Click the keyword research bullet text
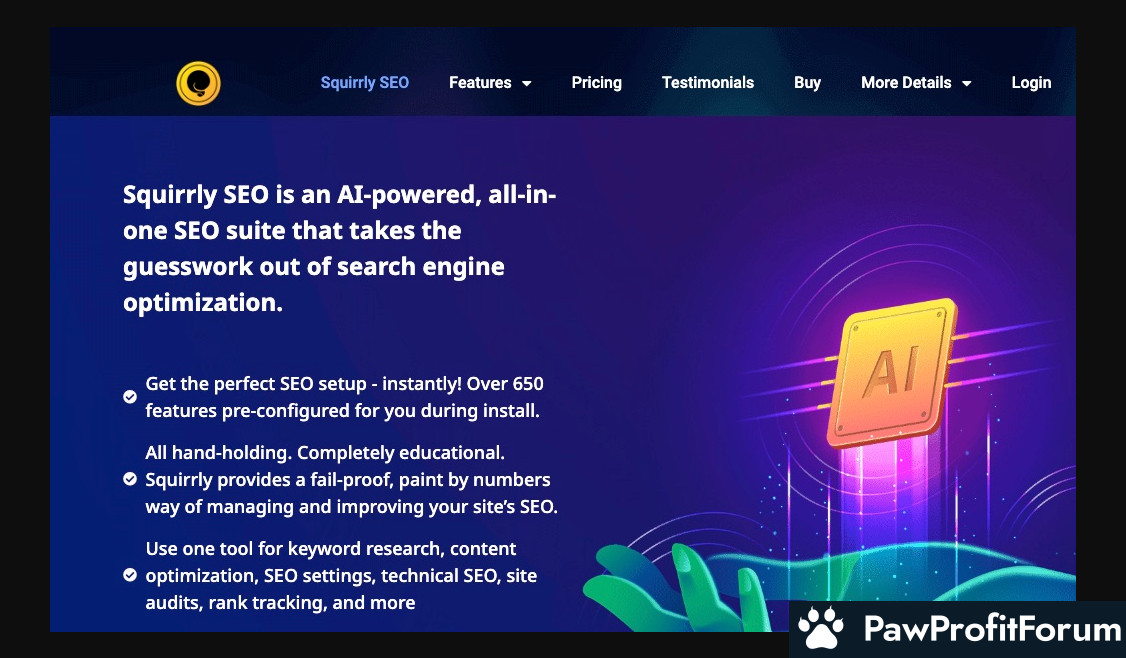The height and width of the screenshot is (658, 1126). (x=341, y=575)
